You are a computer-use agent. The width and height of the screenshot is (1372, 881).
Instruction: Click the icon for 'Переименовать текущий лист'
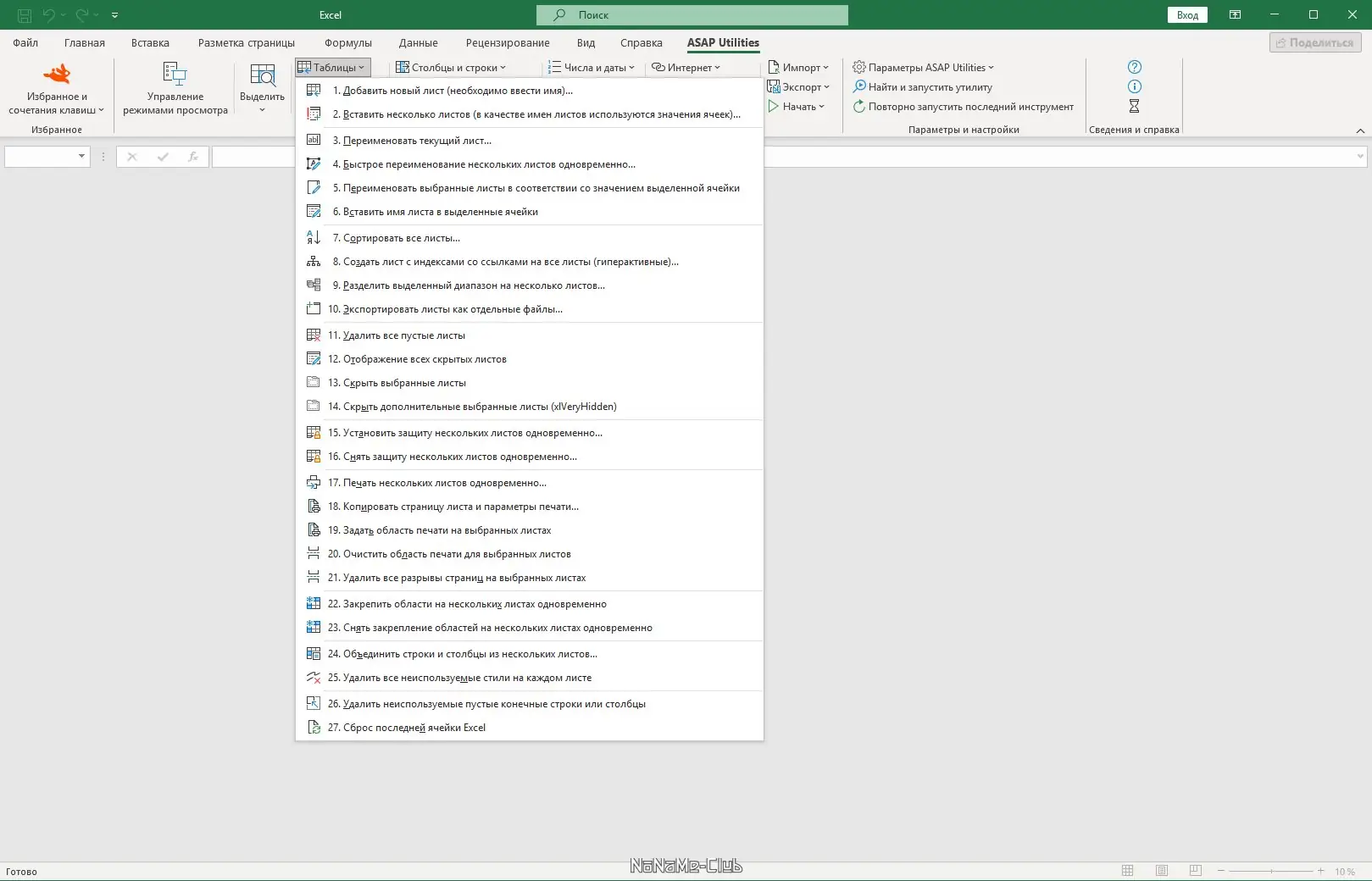tap(314, 140)
